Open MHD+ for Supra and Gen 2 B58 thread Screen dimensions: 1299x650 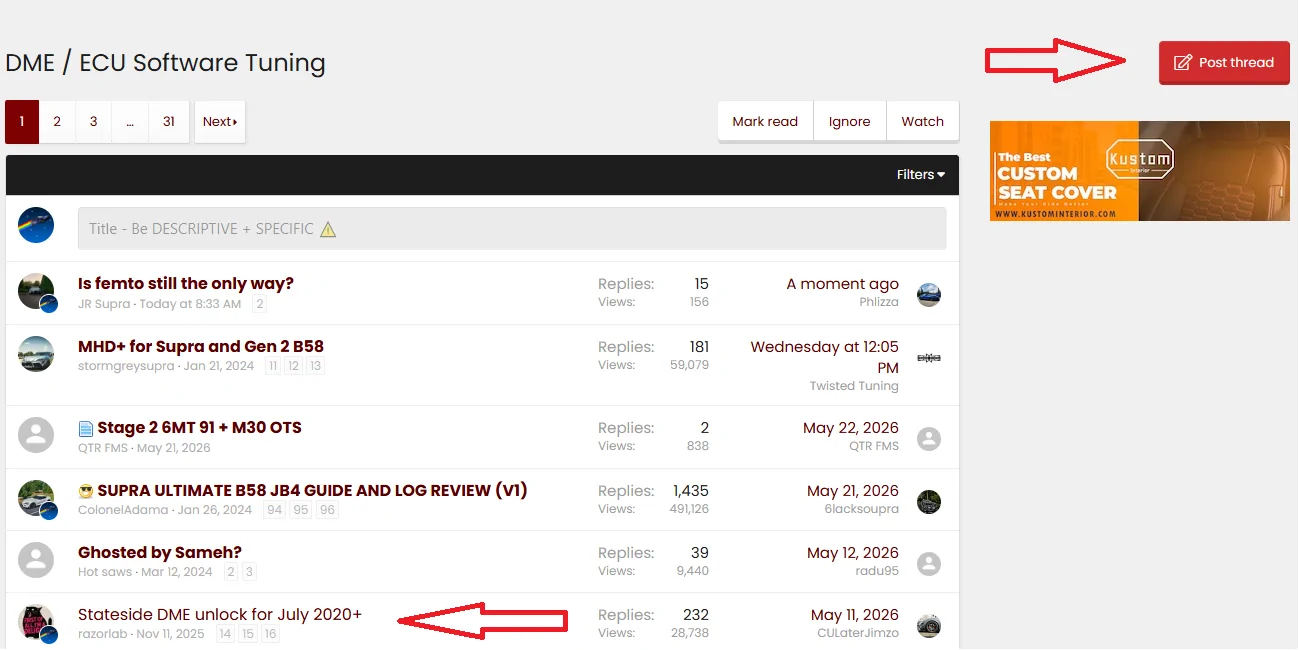click(x=201, y=347)
